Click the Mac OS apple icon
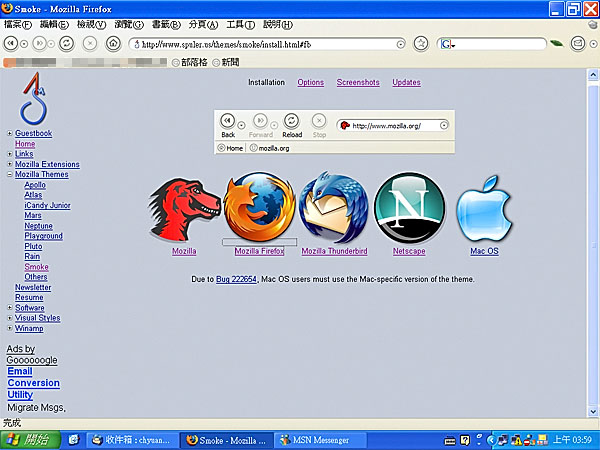 [484, 208]
